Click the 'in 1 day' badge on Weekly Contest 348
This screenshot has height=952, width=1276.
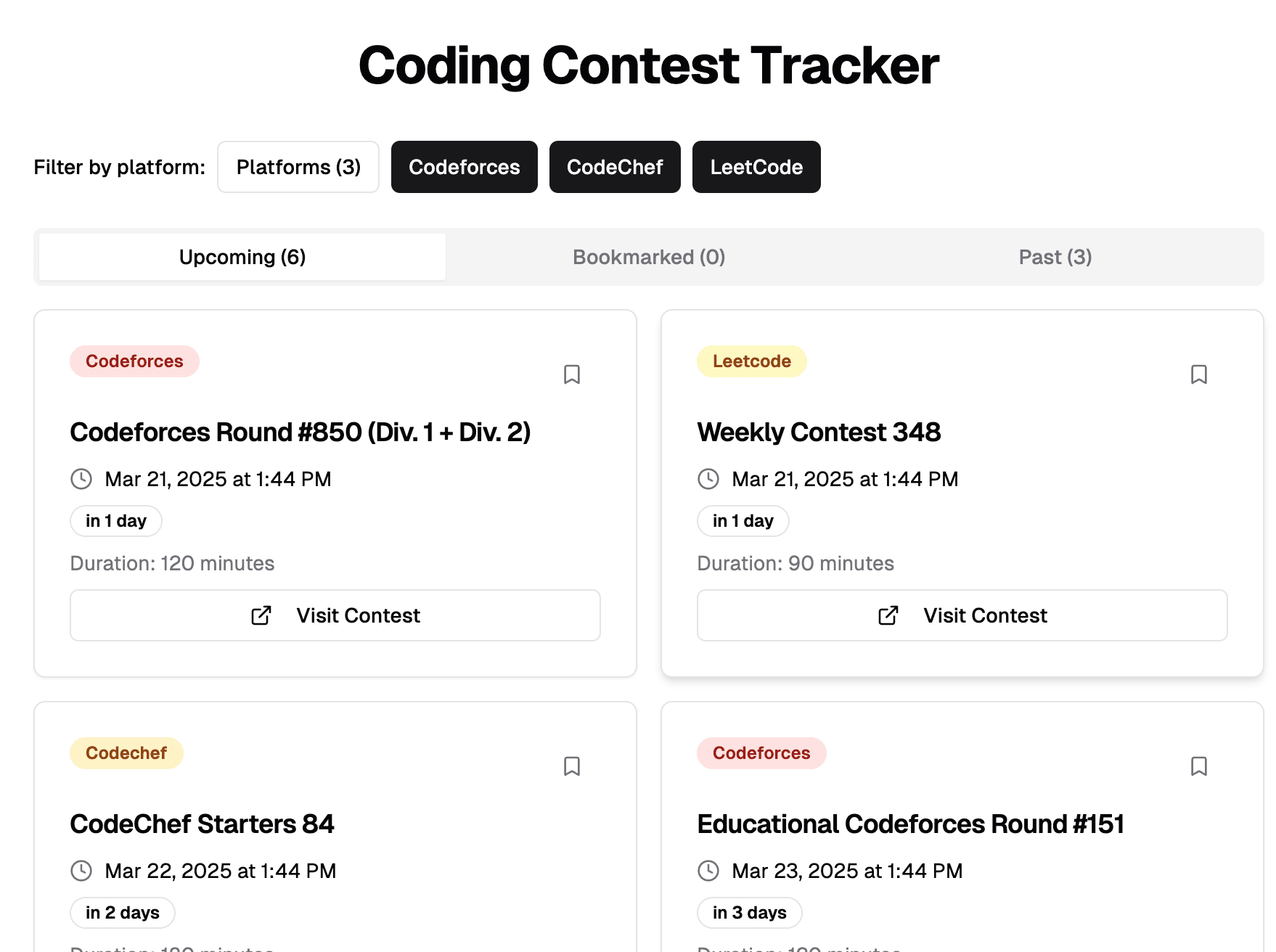click(743, 520)
